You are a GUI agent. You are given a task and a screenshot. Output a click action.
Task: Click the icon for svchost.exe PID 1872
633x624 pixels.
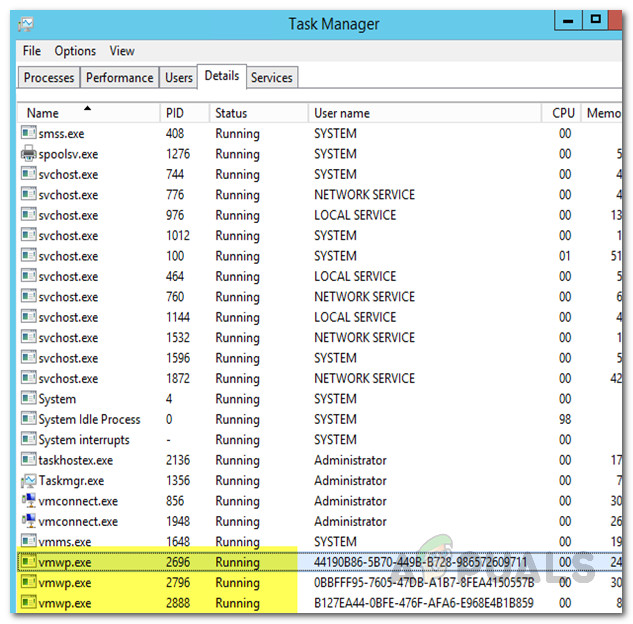pos(29,377)
